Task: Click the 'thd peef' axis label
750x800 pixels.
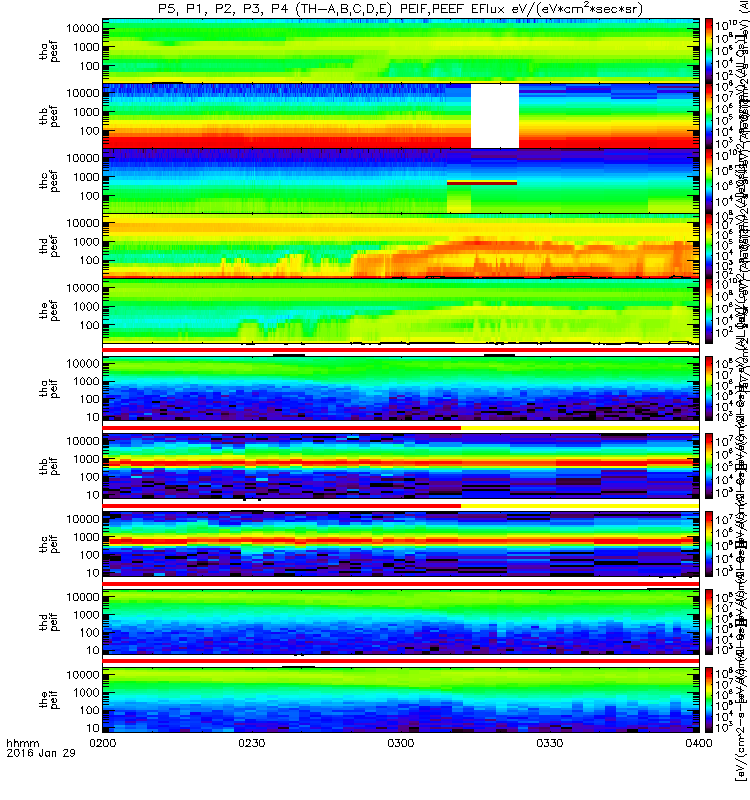Action: (x=49, y=246)
